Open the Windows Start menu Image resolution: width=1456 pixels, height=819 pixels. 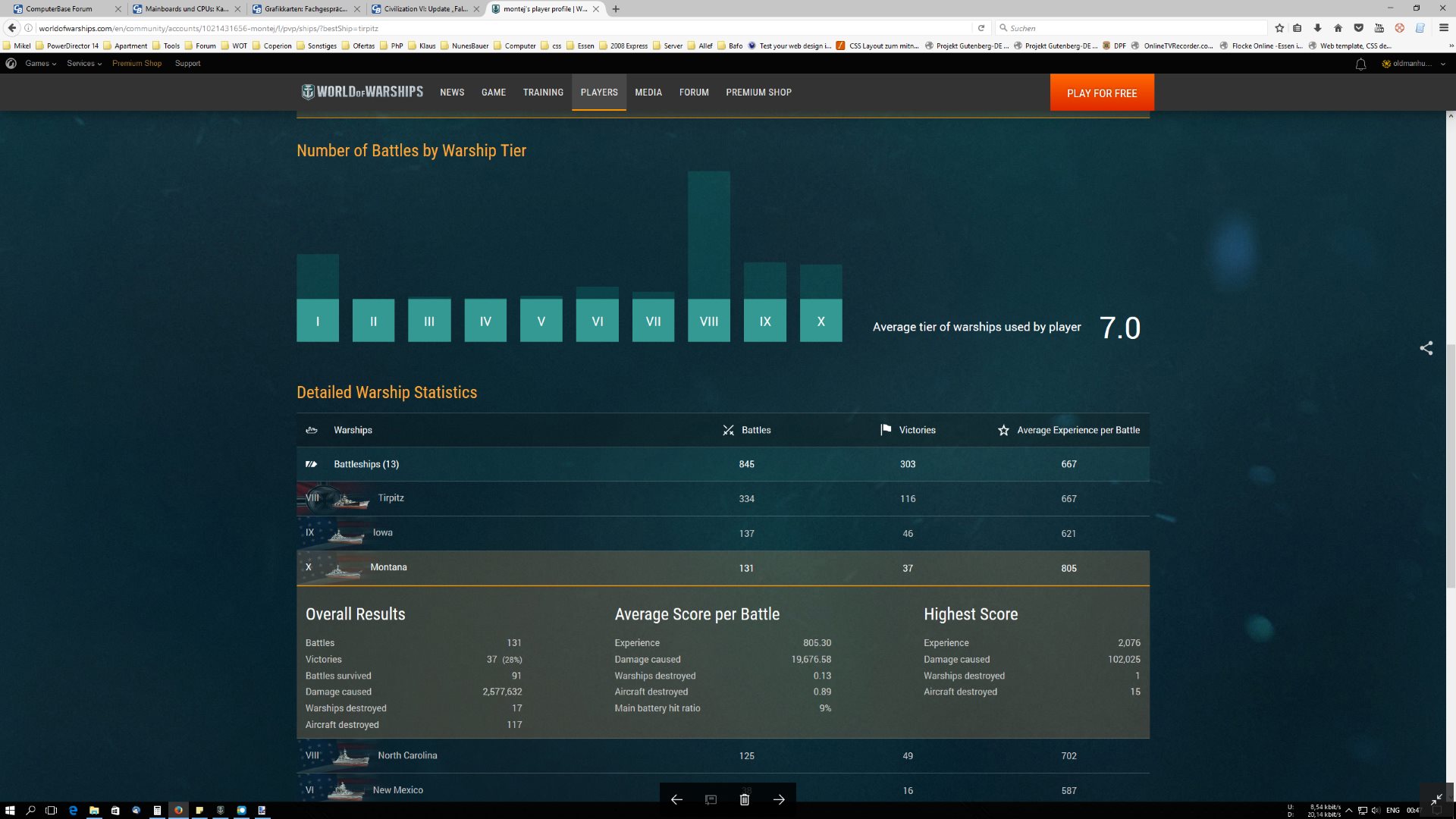point(10,810)
